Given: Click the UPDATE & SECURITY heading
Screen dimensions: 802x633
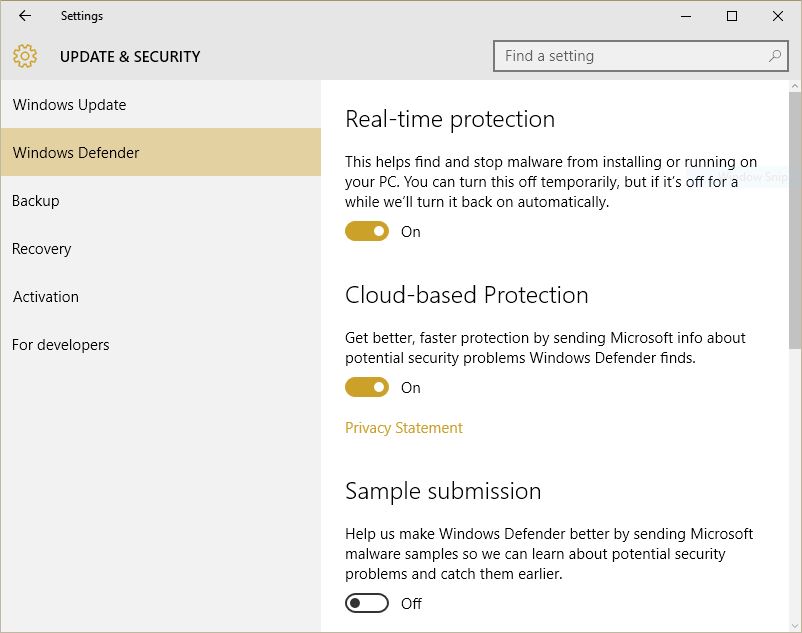Looking at the screenshot, I should (130, 57).
